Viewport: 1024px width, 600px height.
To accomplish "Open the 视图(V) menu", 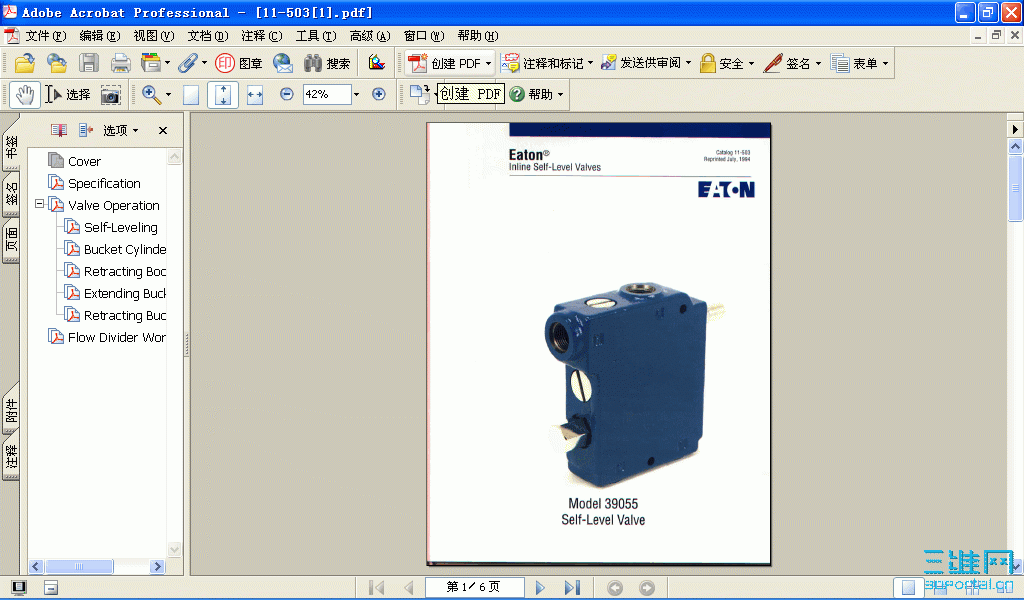I will click(153, 36).
